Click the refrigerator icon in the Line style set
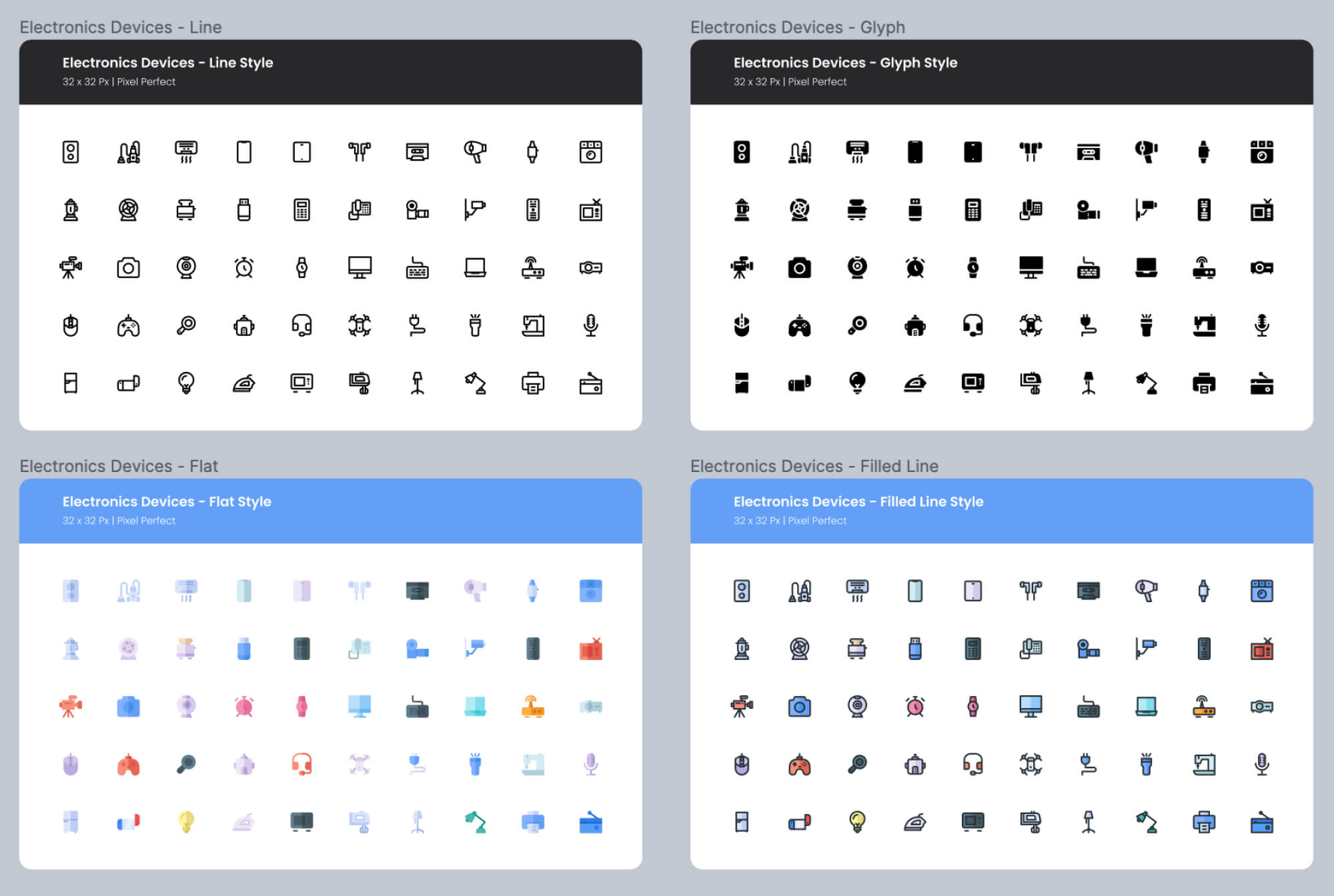 (71, 383)
